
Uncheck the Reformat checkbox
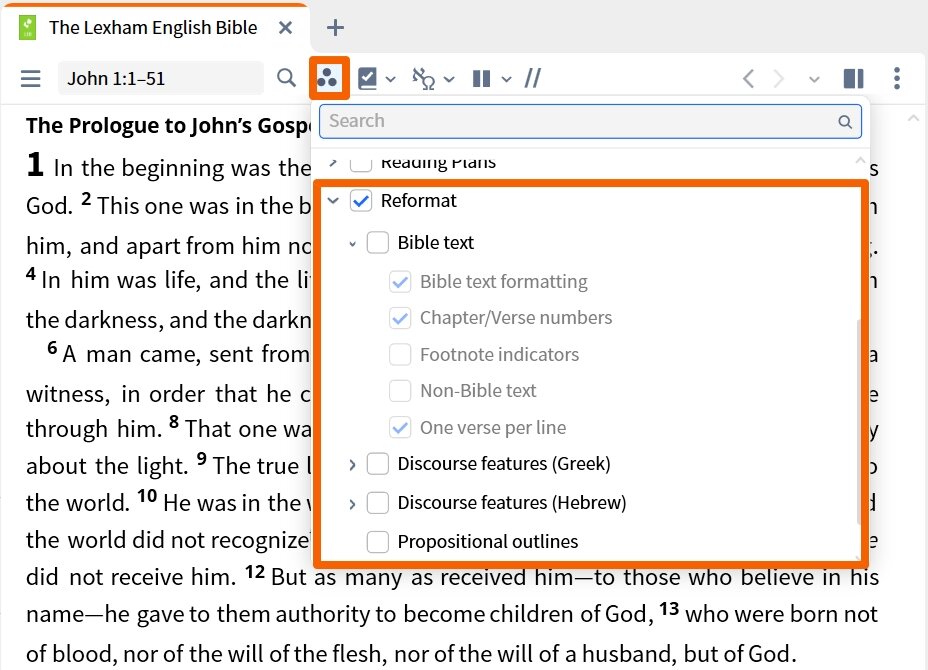tap(361, 201)
